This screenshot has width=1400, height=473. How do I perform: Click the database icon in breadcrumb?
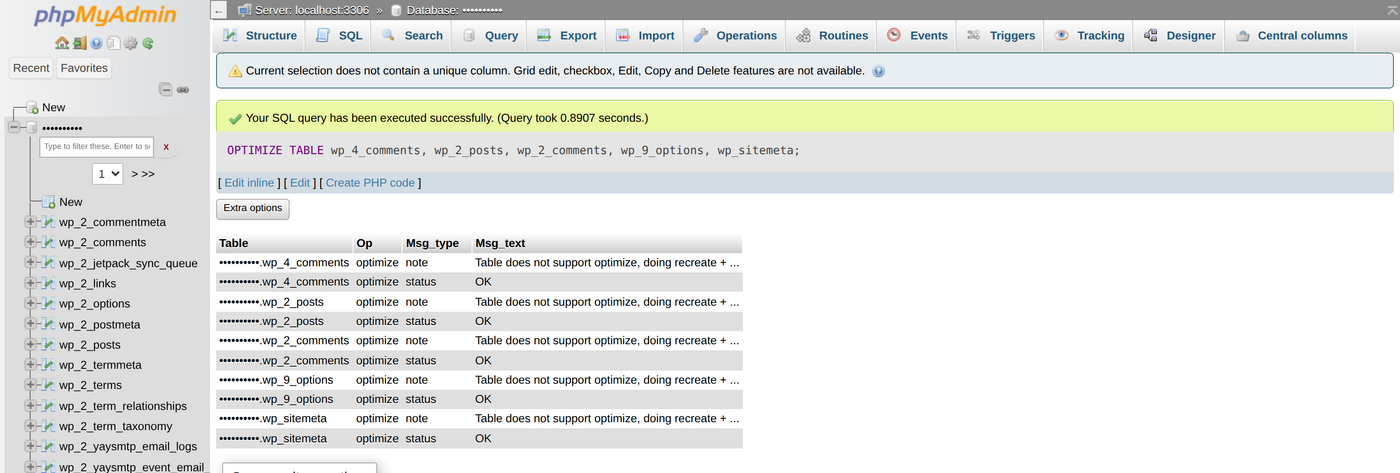point(396,10)
